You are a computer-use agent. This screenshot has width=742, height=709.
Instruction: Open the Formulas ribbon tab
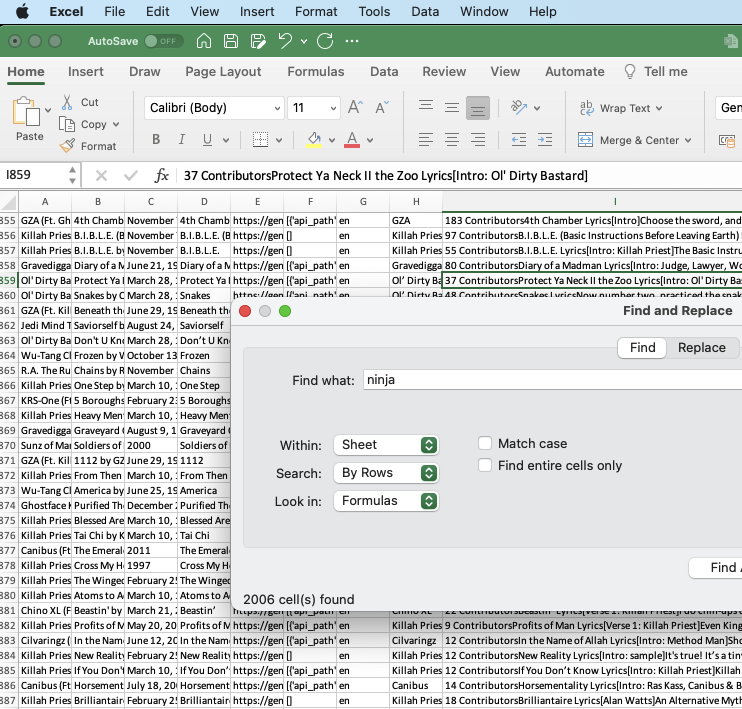coord(316,71)
